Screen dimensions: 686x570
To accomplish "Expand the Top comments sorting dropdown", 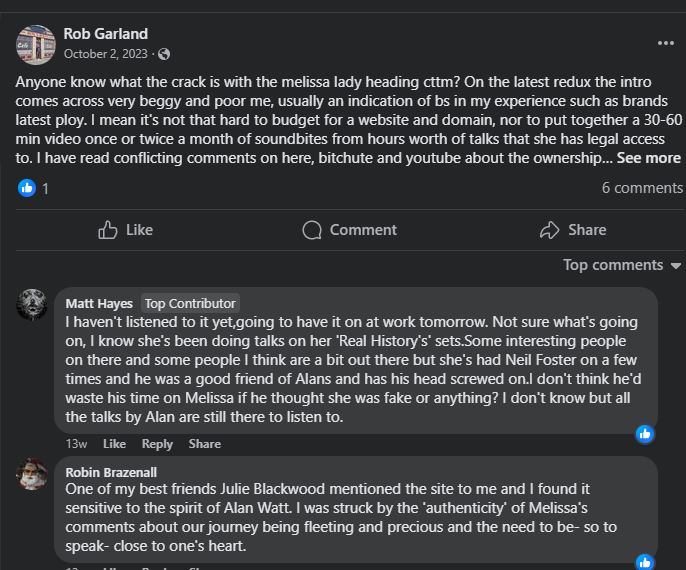I will click(x=622, y=265).
